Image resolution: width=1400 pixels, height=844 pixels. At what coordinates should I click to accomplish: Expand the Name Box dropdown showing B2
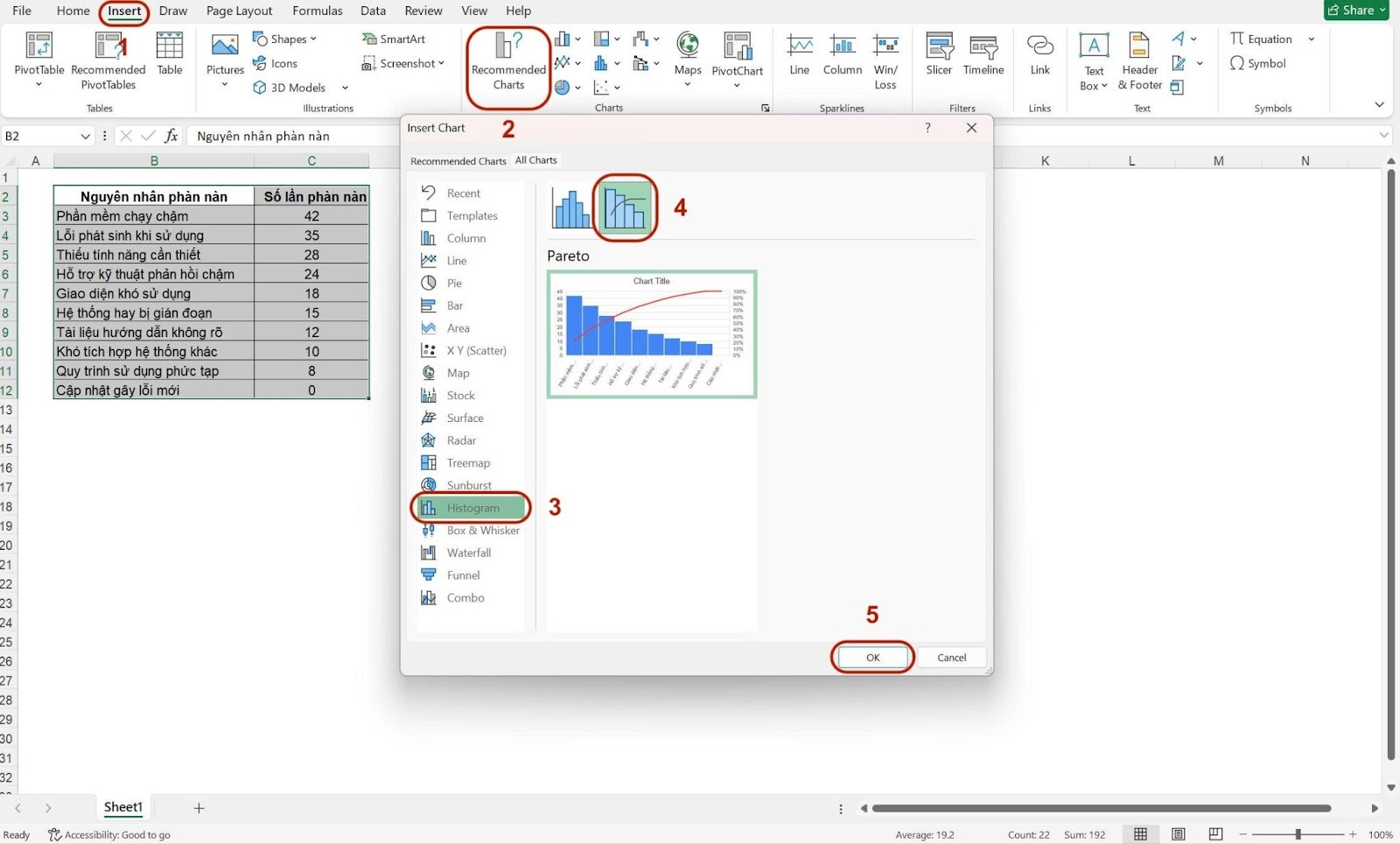tap(85, 137)
